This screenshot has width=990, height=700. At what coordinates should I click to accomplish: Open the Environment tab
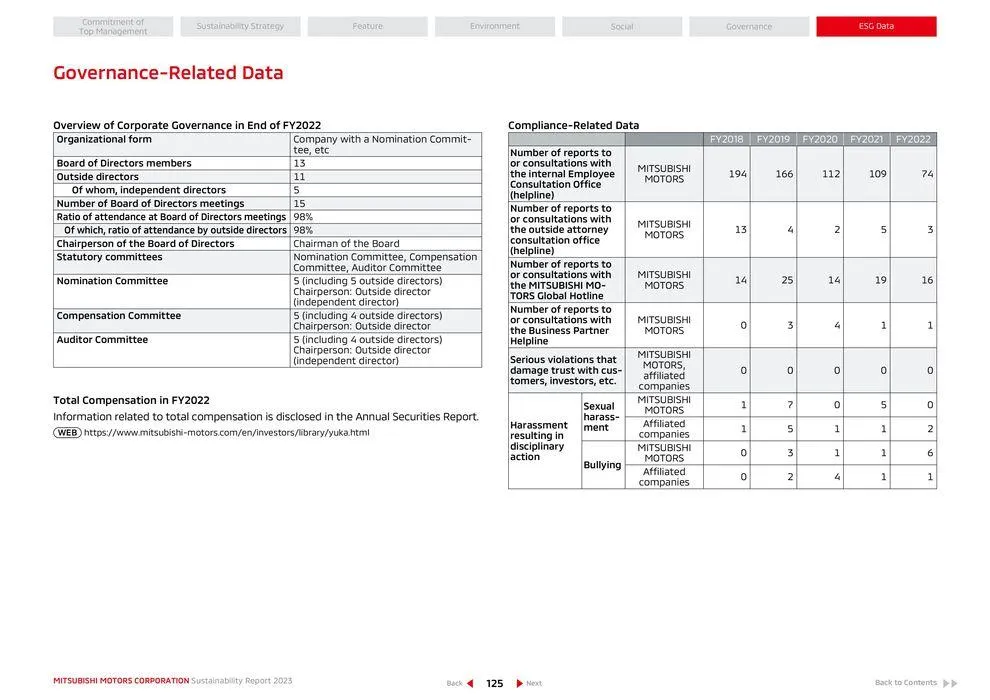(x=494, y=25)
